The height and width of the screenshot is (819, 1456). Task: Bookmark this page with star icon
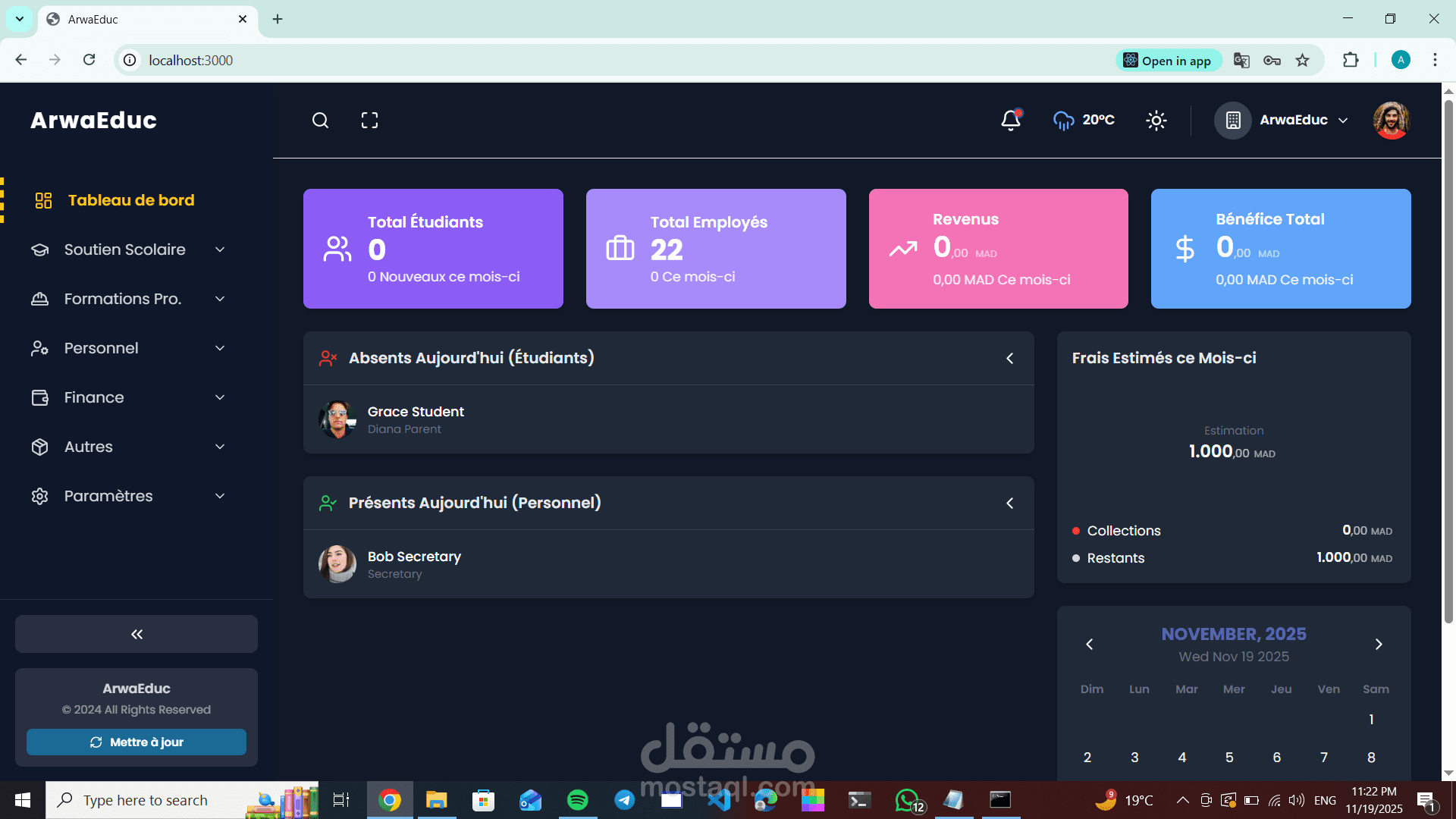(x=1303, y=61)
